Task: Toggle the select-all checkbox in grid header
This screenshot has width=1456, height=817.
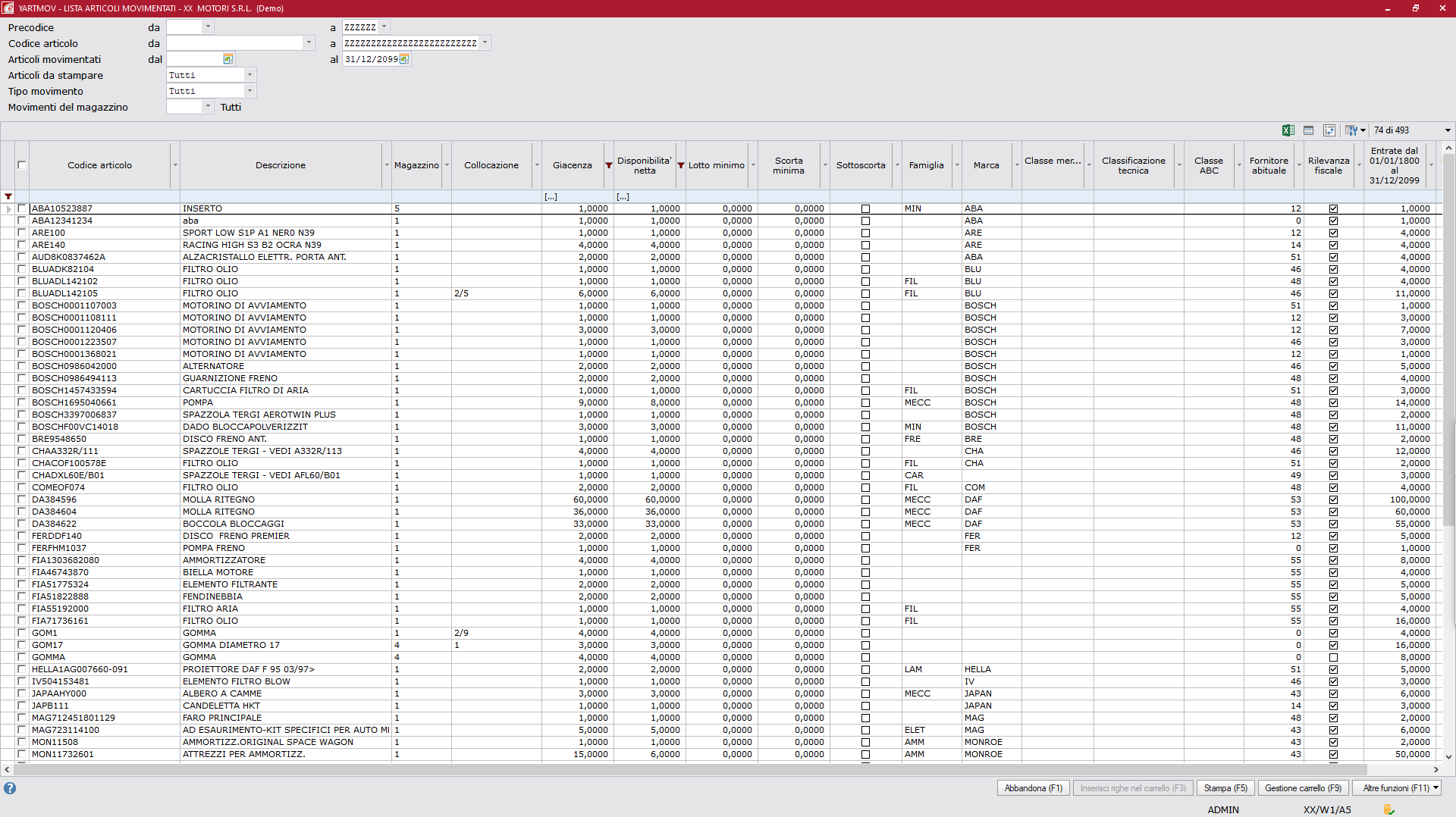Action: point(21,164)
